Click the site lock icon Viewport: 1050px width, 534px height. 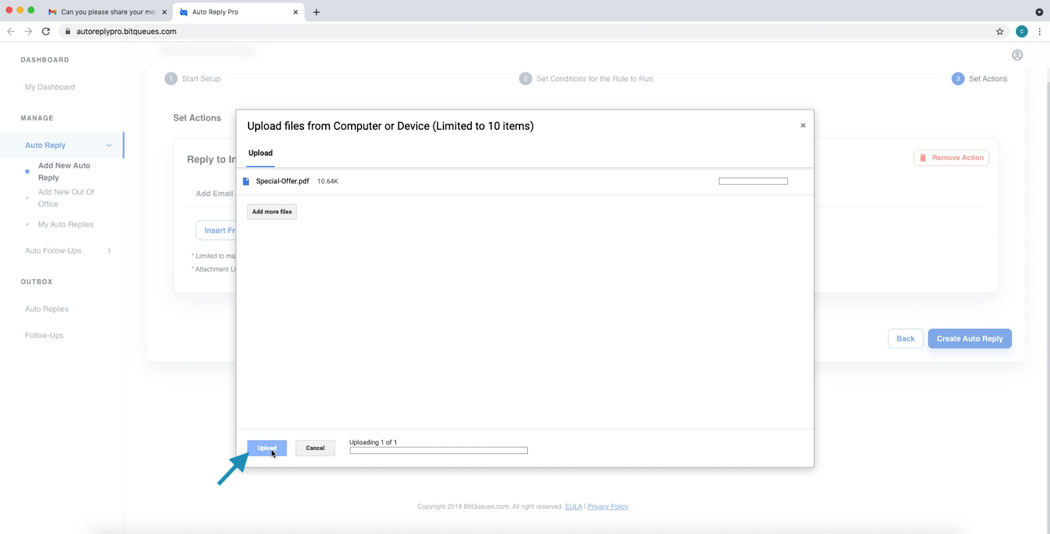68,31
